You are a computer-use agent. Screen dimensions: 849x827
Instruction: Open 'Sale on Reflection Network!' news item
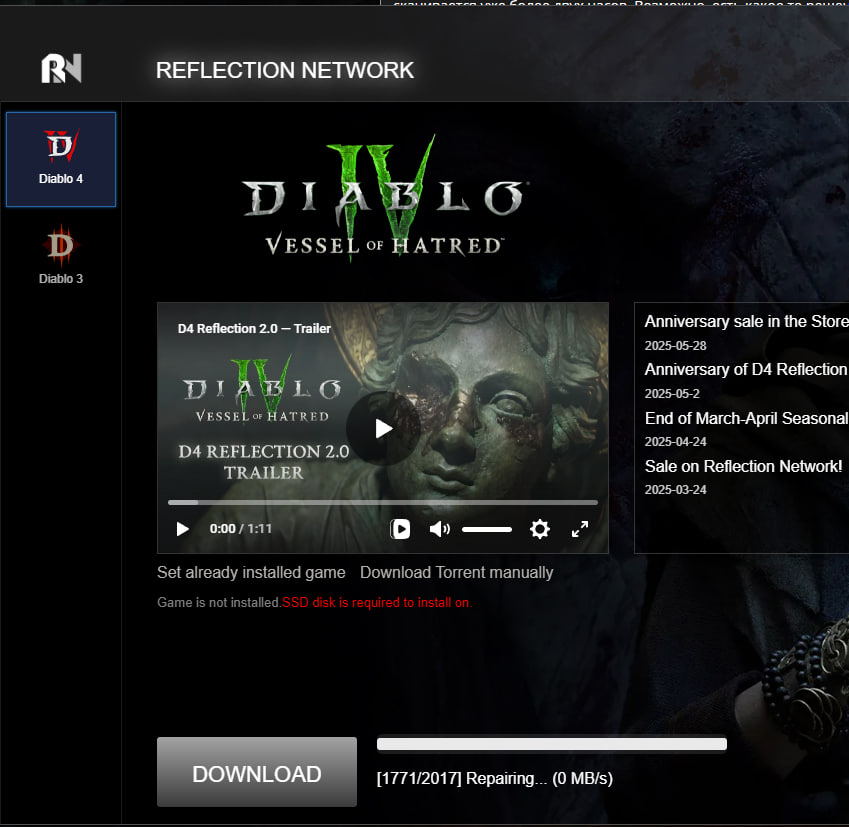(x=743, y=466)
